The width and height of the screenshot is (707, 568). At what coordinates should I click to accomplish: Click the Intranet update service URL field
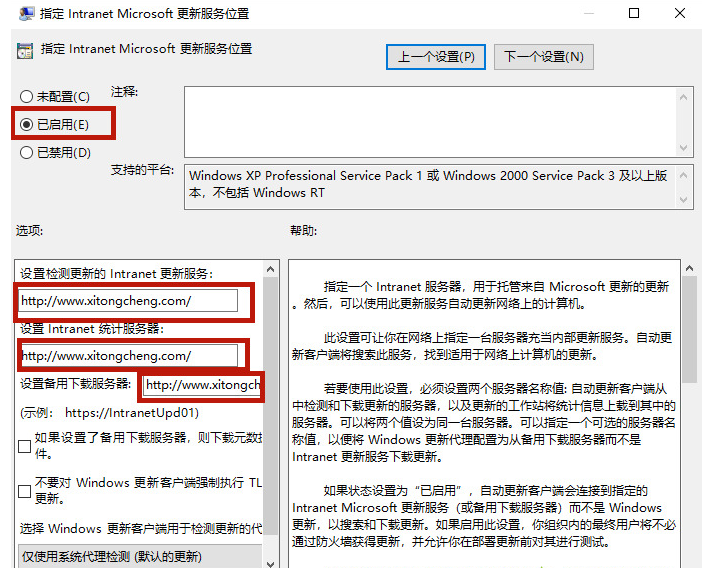(x=128, y=301)
